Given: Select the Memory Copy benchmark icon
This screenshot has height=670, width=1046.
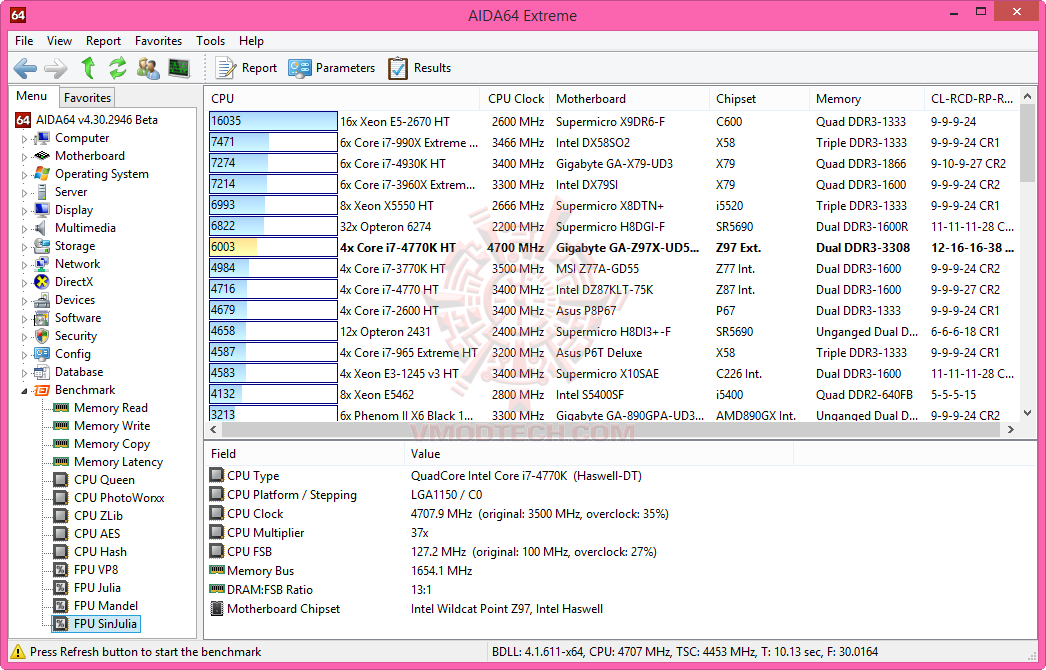Looking at the screenshot, I should point(61,443).
